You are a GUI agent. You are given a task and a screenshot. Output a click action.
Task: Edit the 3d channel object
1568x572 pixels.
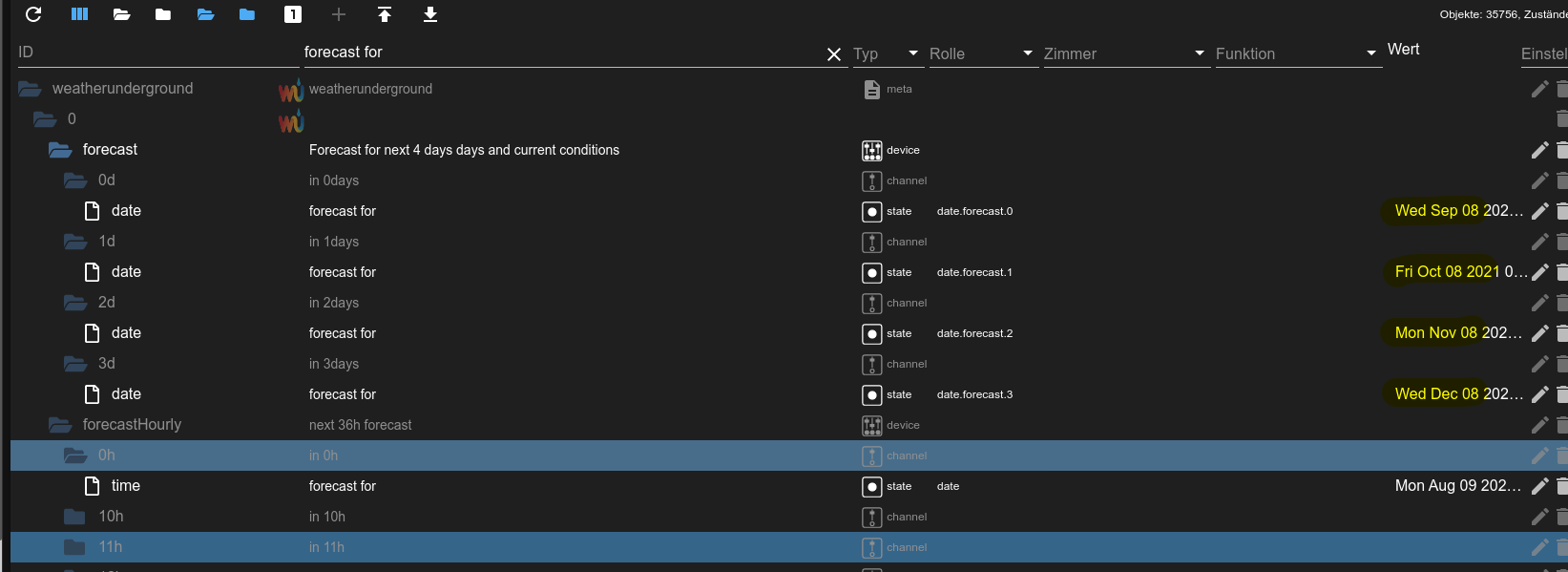point(1539,364)
